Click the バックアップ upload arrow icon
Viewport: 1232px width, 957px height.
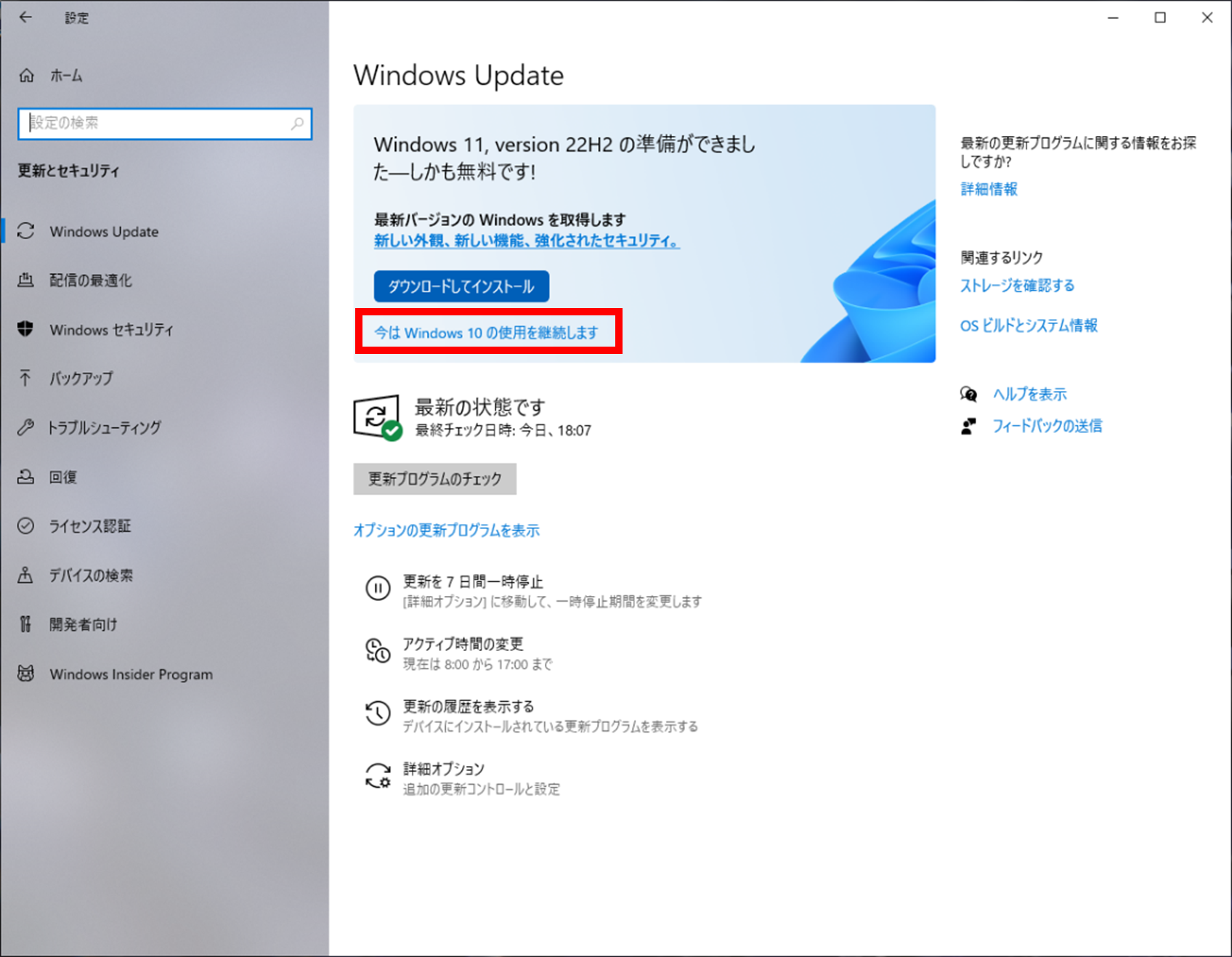25,378
